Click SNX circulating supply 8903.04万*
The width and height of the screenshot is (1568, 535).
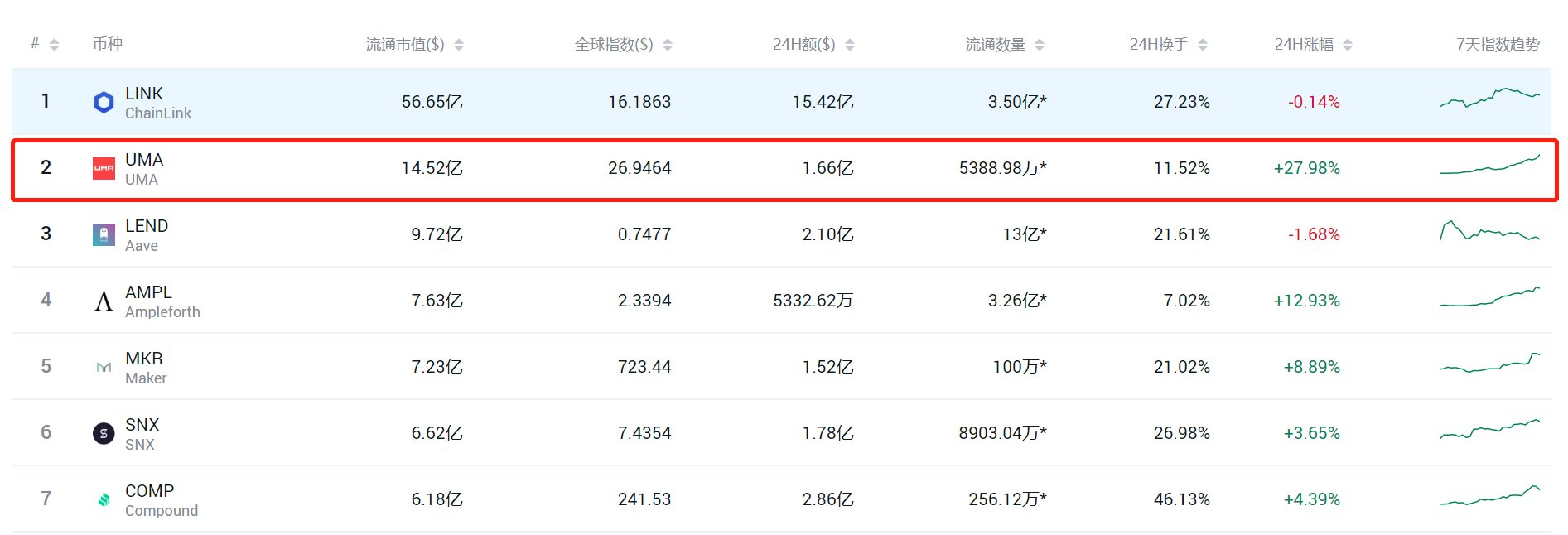(1003, 433)
